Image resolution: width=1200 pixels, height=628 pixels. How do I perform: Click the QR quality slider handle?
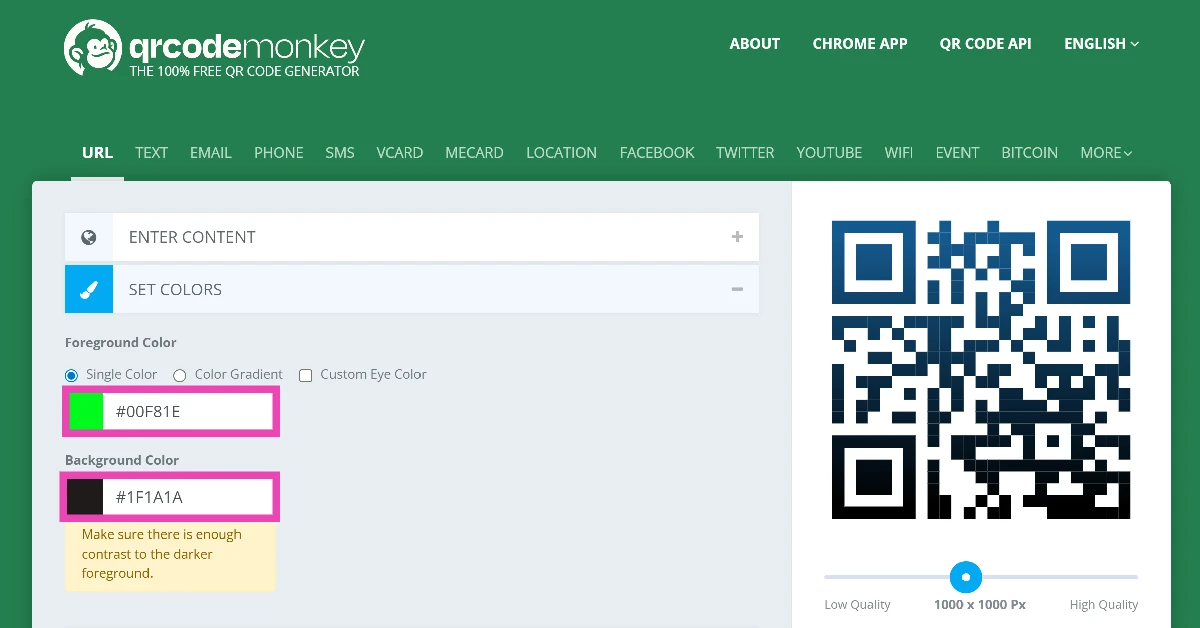point(965,577)
